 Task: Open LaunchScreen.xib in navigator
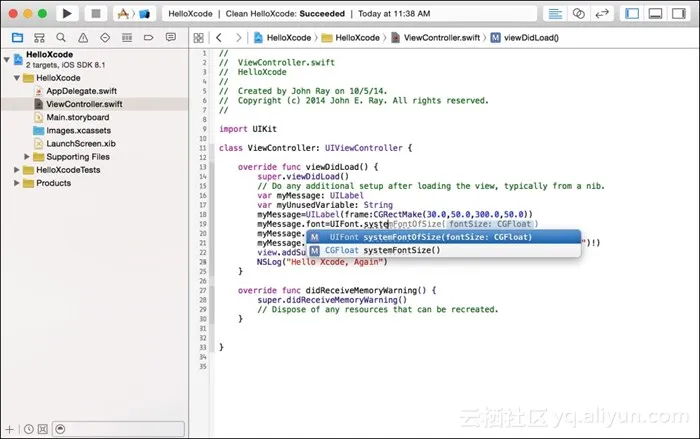click(94, 144)
